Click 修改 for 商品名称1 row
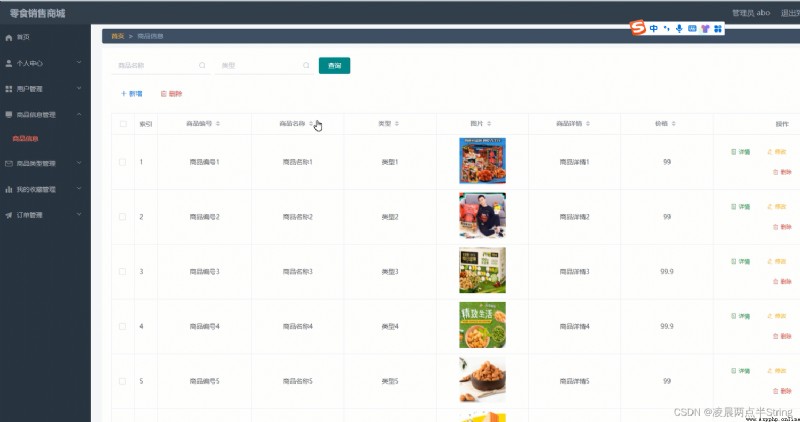 (x=777, y=152)
